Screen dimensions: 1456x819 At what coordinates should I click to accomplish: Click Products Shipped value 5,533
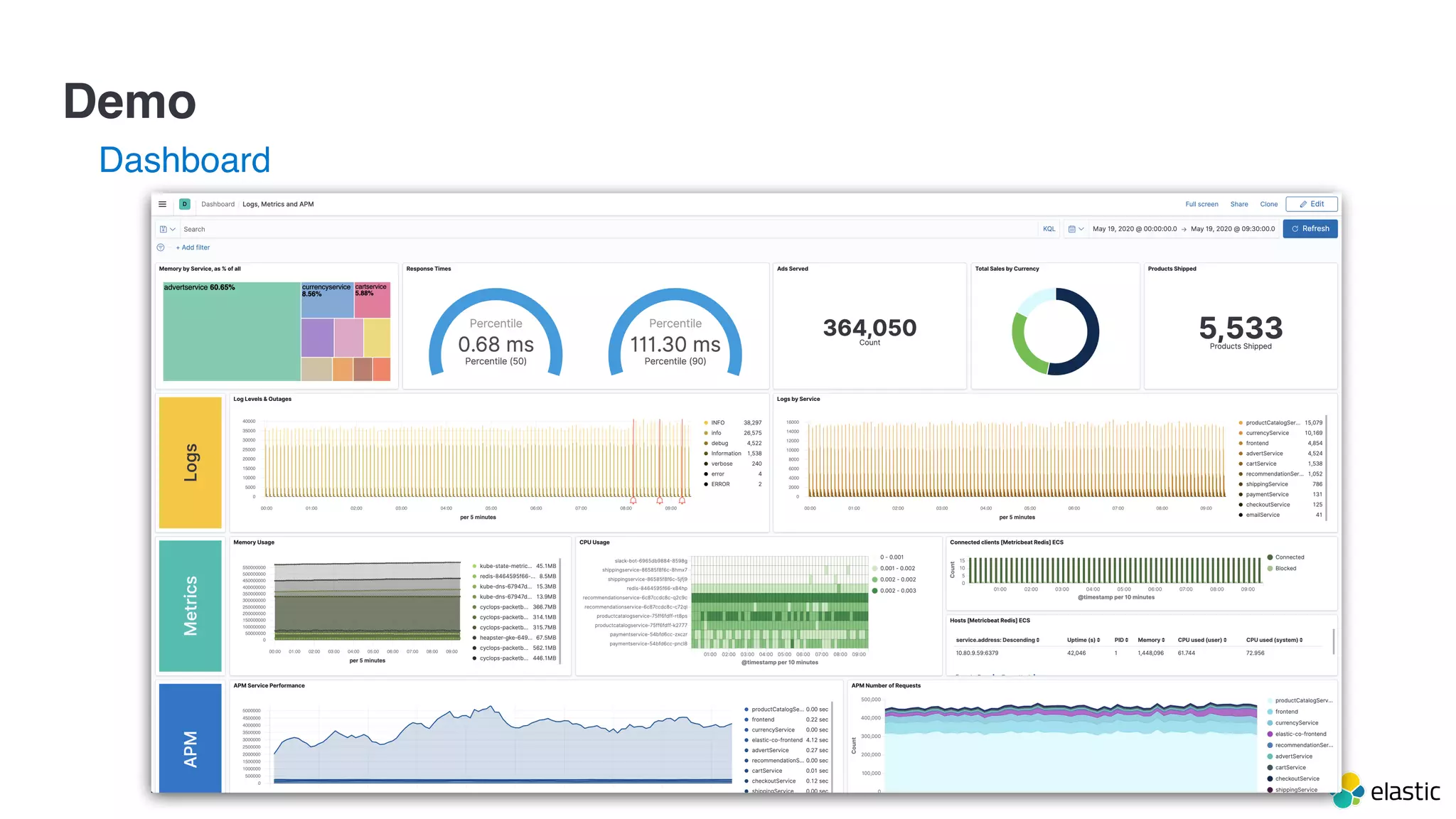(1241, 328)
